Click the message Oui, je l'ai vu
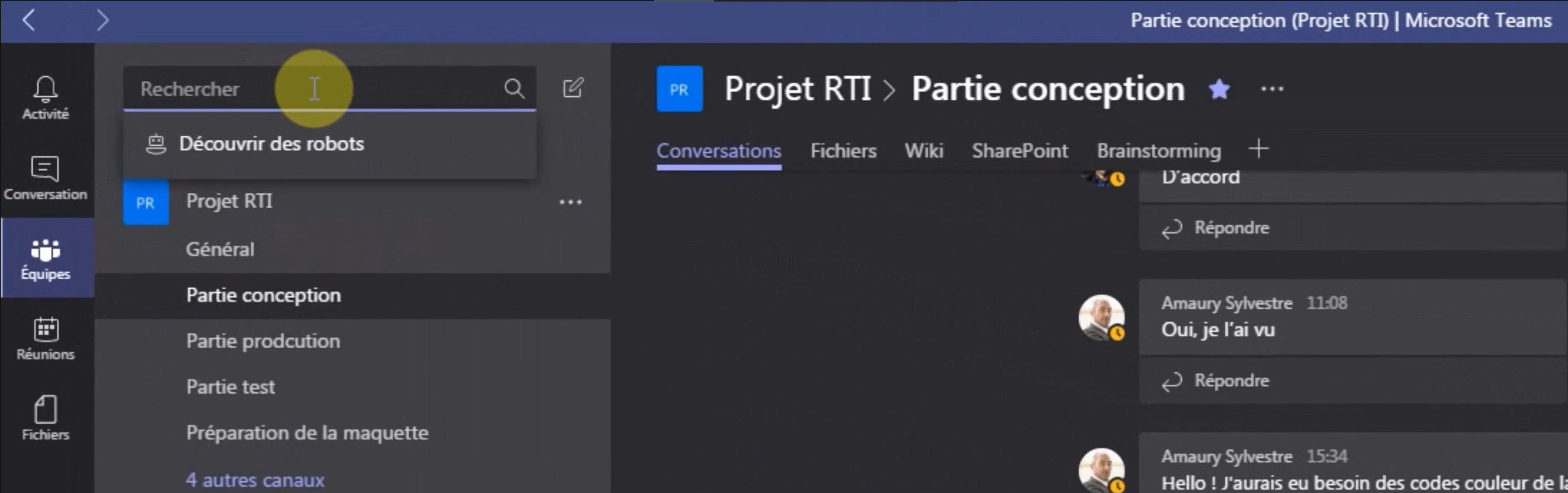The image size is (1568, 493). (x=1218, y=330)
